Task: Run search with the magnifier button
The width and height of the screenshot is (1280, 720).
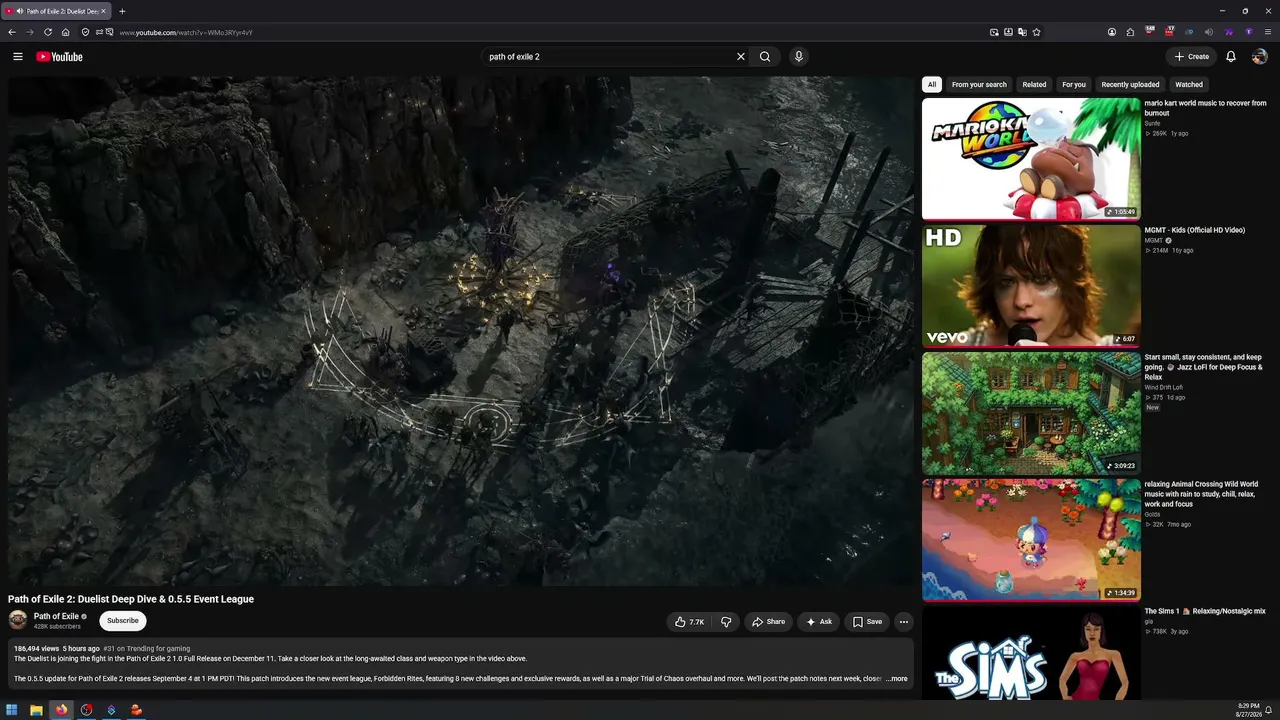Action: tap(765, 57)
